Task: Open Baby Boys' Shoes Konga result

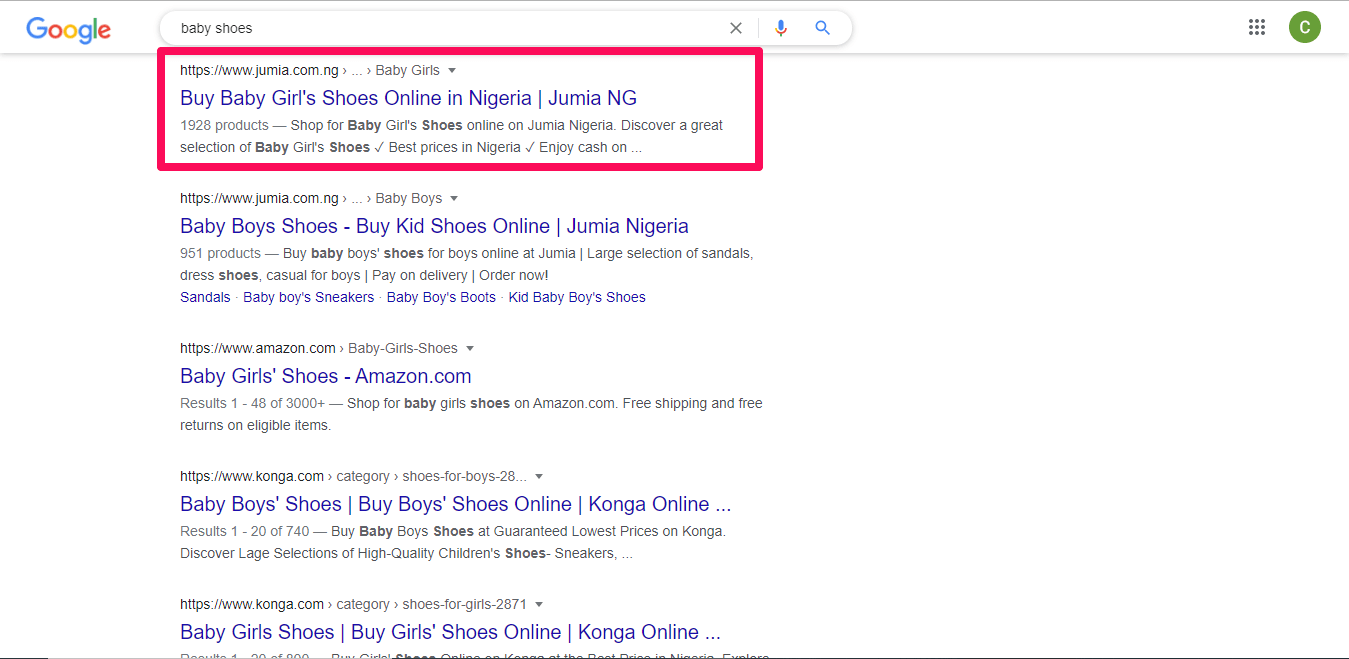Action: click(455, 504)
